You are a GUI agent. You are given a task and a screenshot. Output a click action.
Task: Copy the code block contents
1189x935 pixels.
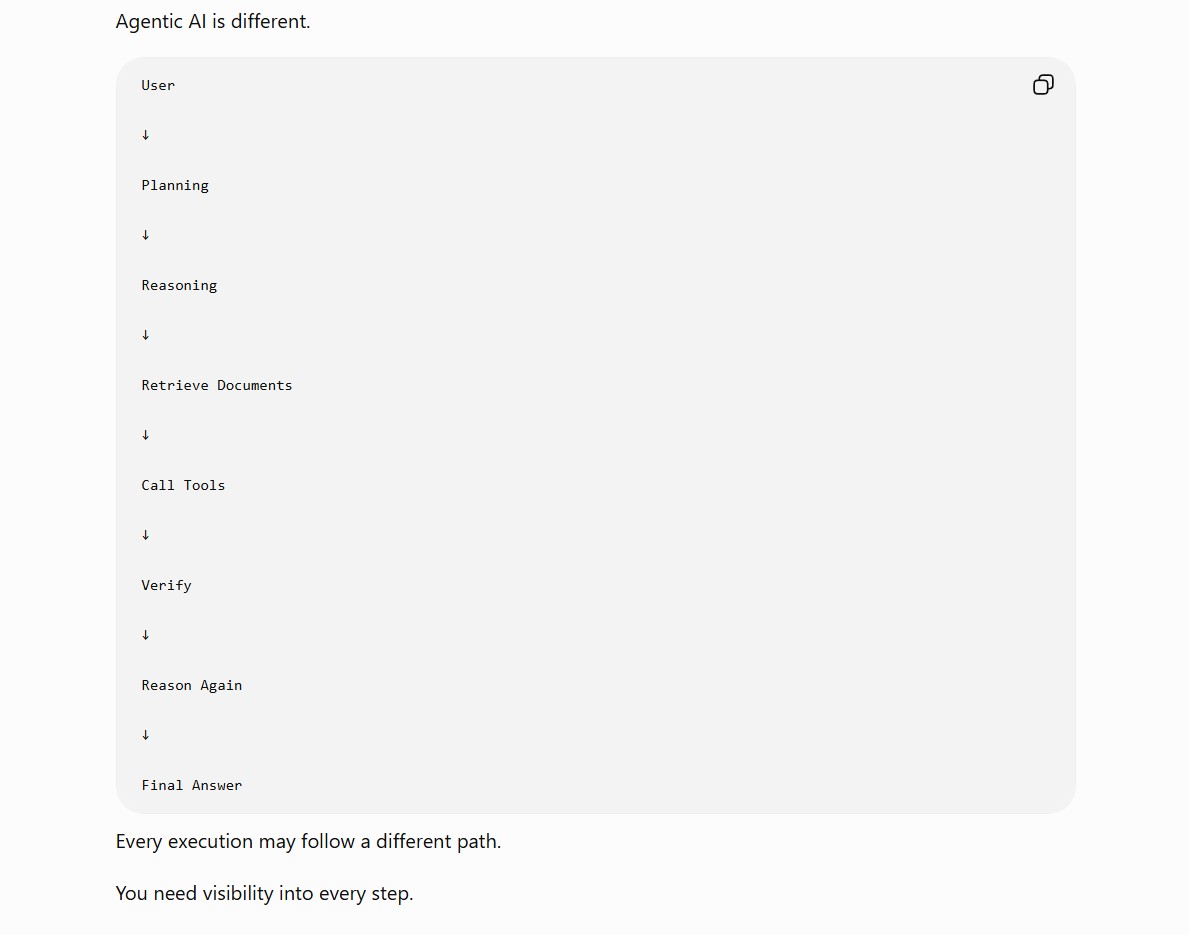1043,84
